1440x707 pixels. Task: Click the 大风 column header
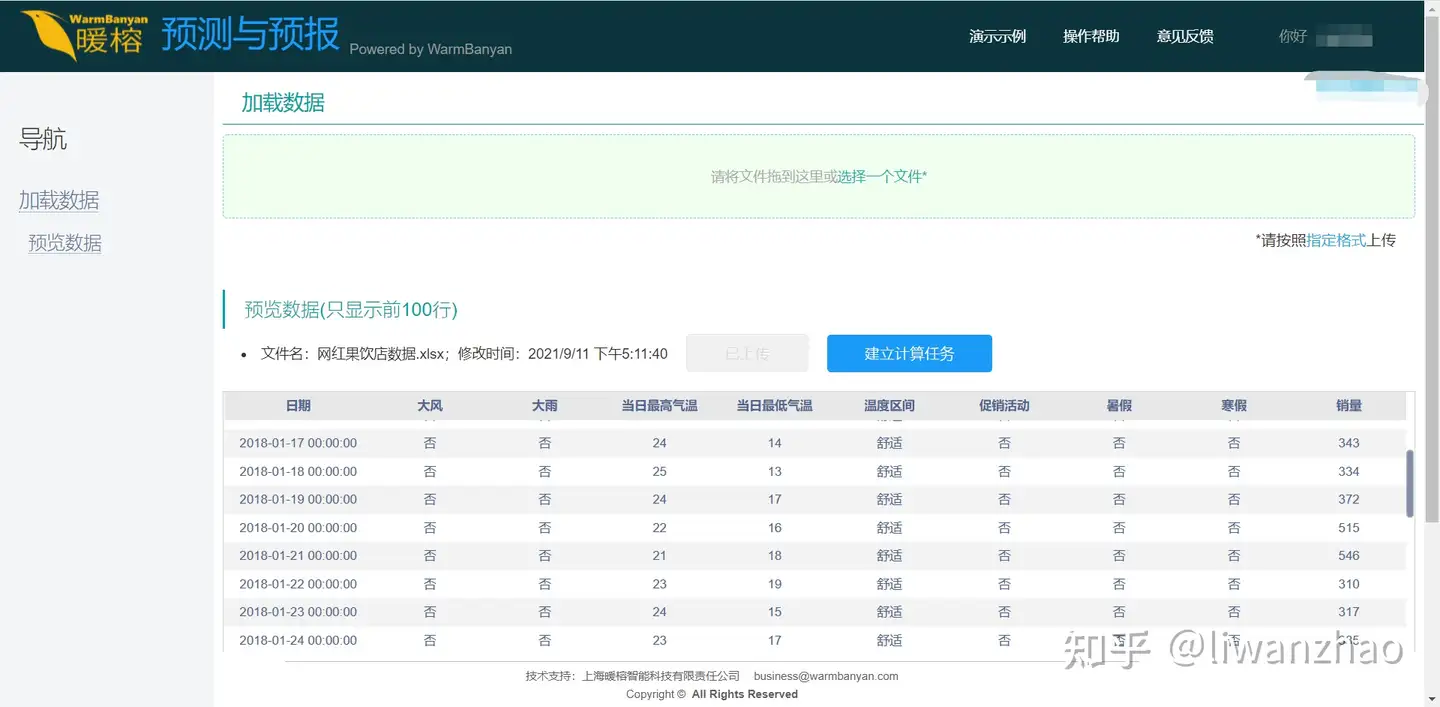pos(430,406)
